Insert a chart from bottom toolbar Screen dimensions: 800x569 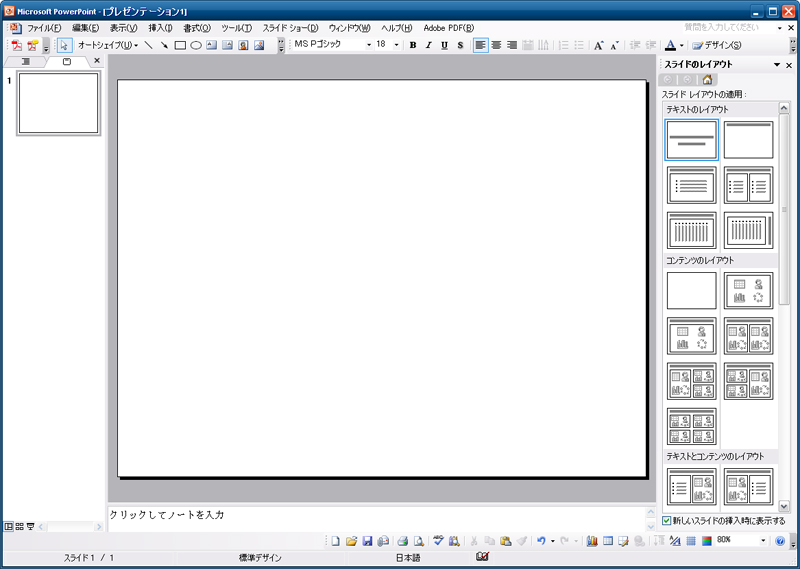[592, 541]
